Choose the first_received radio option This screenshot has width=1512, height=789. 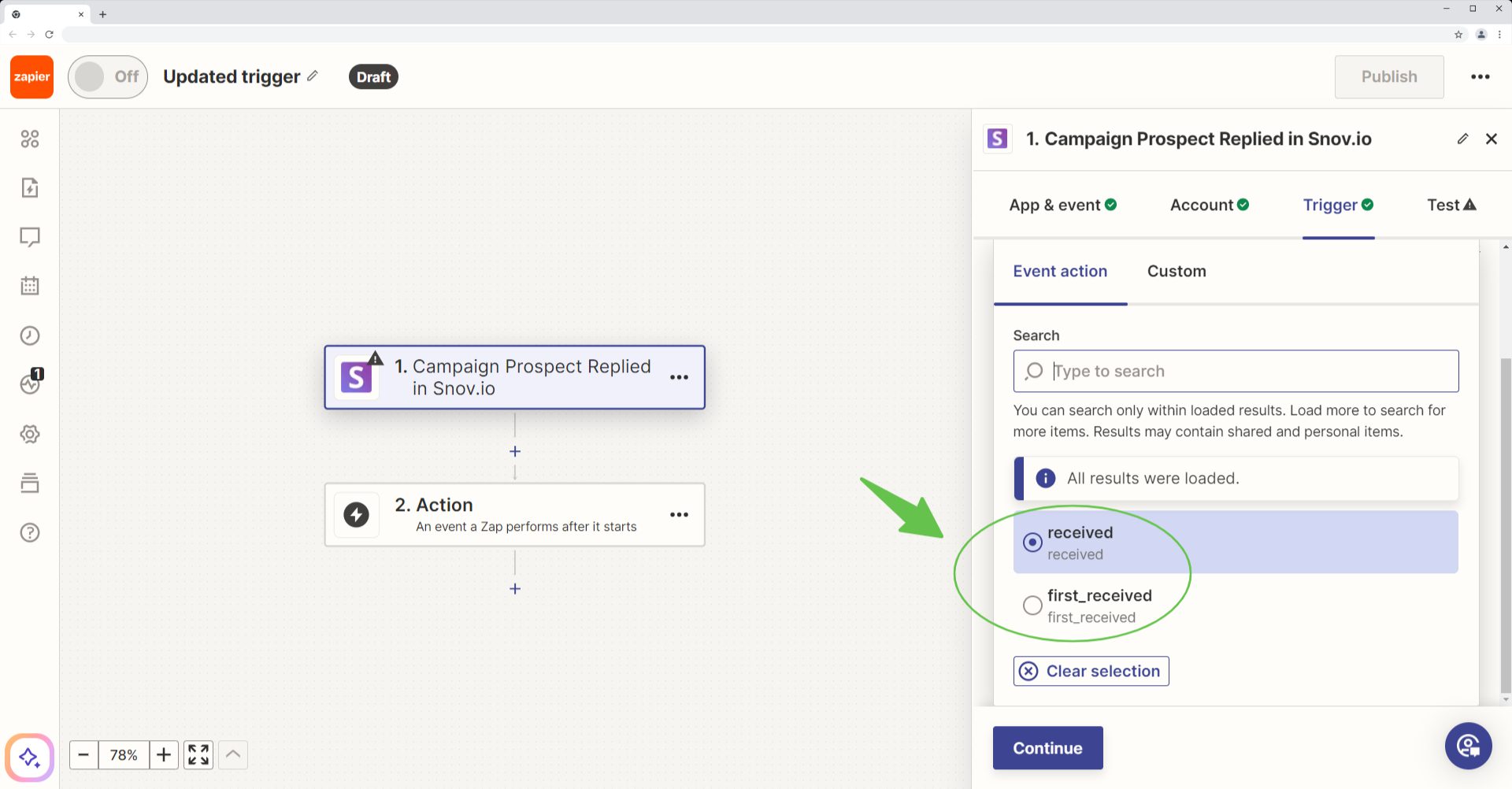[1032, 606]
